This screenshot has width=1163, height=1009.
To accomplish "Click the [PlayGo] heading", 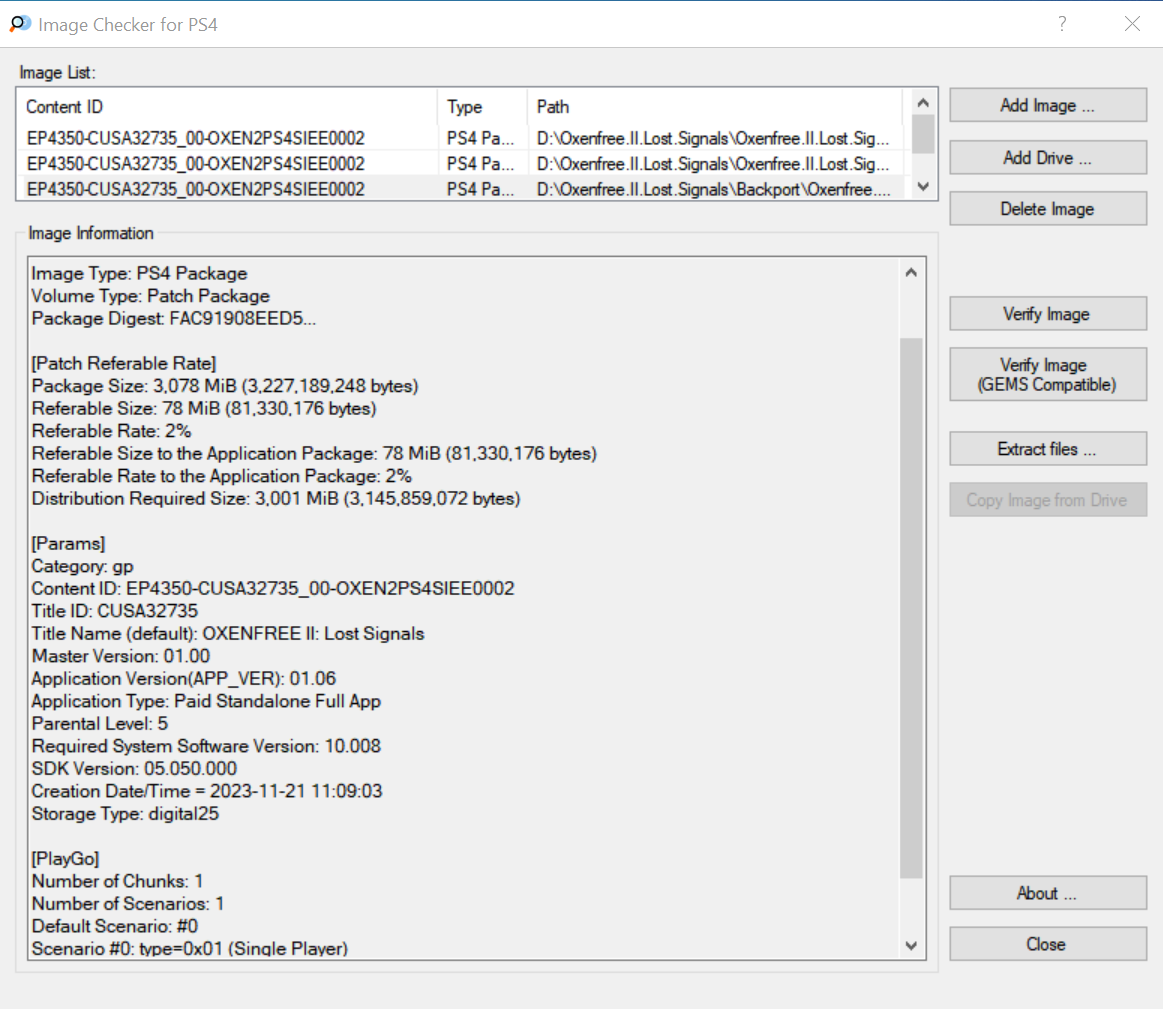I will [65, 858].
